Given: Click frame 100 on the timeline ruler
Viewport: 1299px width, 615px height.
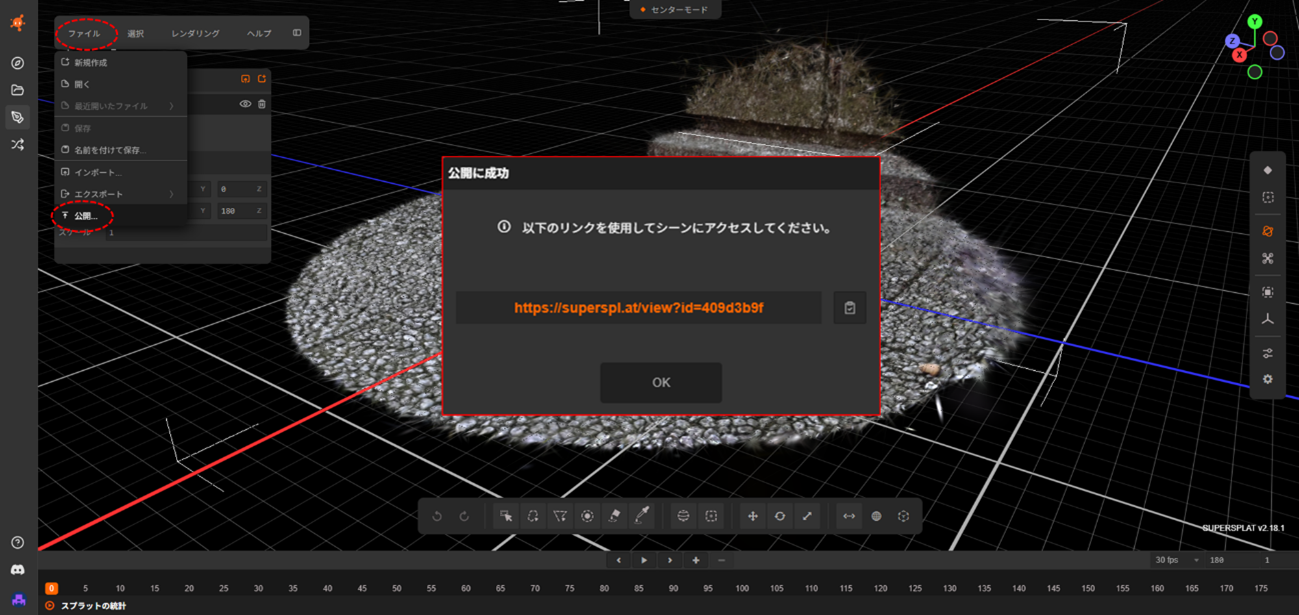Looking at the screenshot, I should (742, 587).
